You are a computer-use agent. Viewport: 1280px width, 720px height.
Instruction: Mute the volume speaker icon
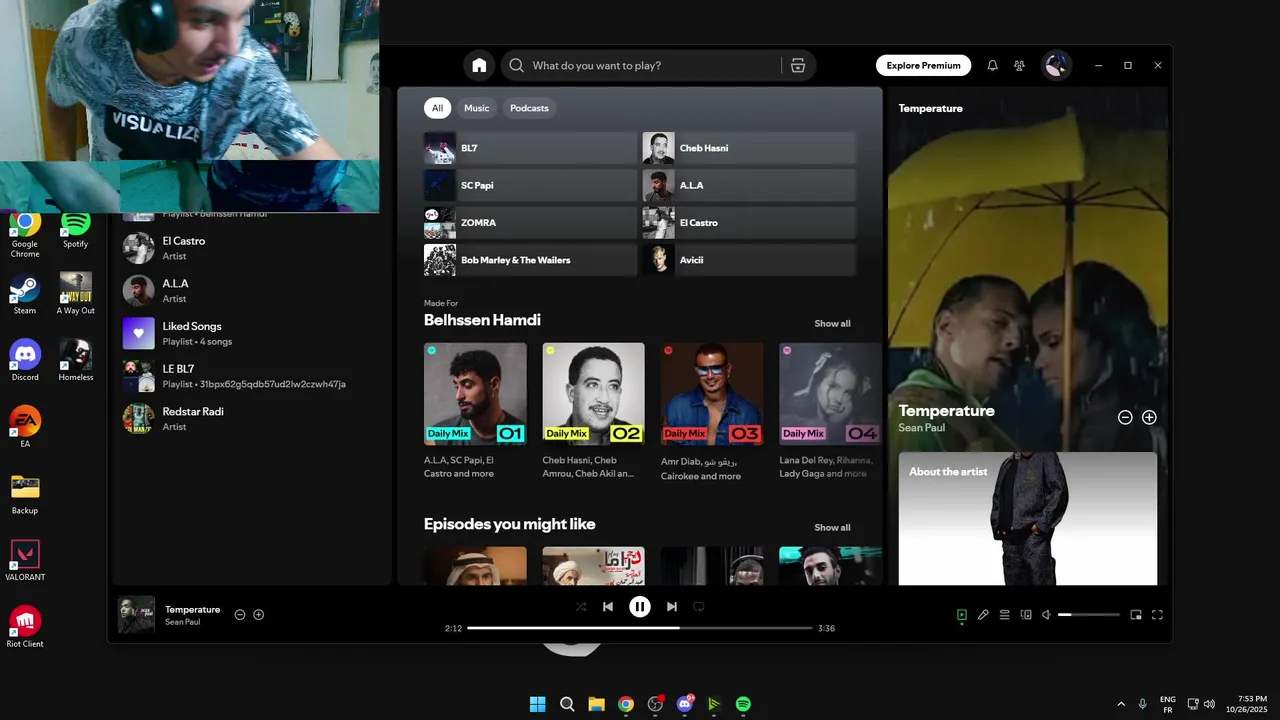[1046, 615]
